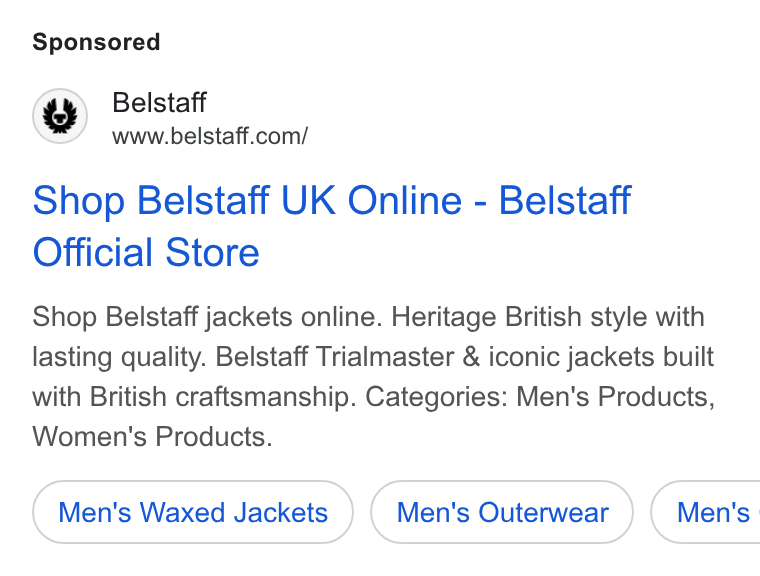Click the ad description paragraph text
The image size is (760, 576).
[x=373, y=377]
